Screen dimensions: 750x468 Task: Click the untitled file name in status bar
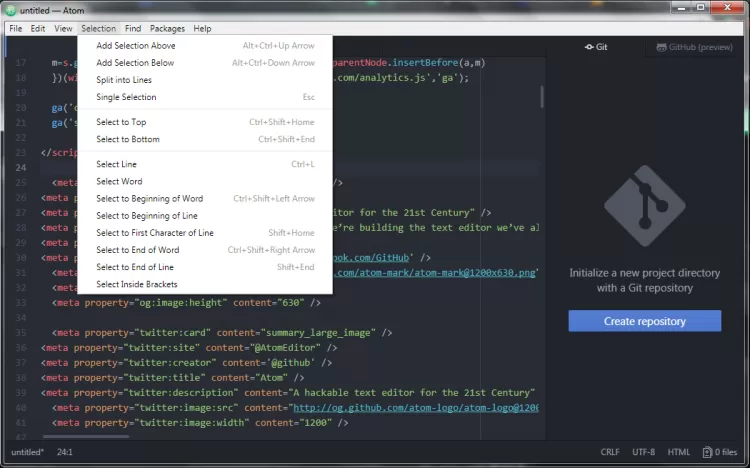click(27, 452)
